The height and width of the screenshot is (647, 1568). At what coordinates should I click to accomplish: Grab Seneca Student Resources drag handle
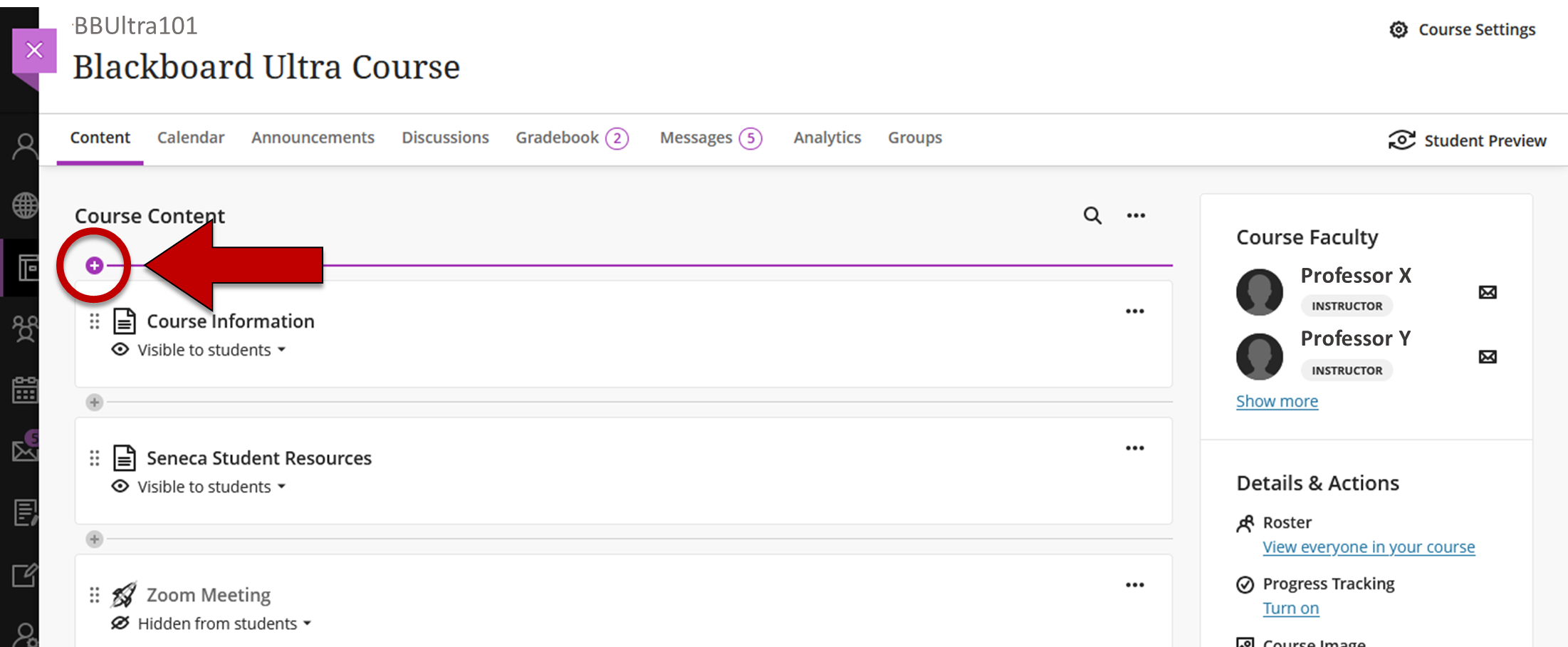94,458
